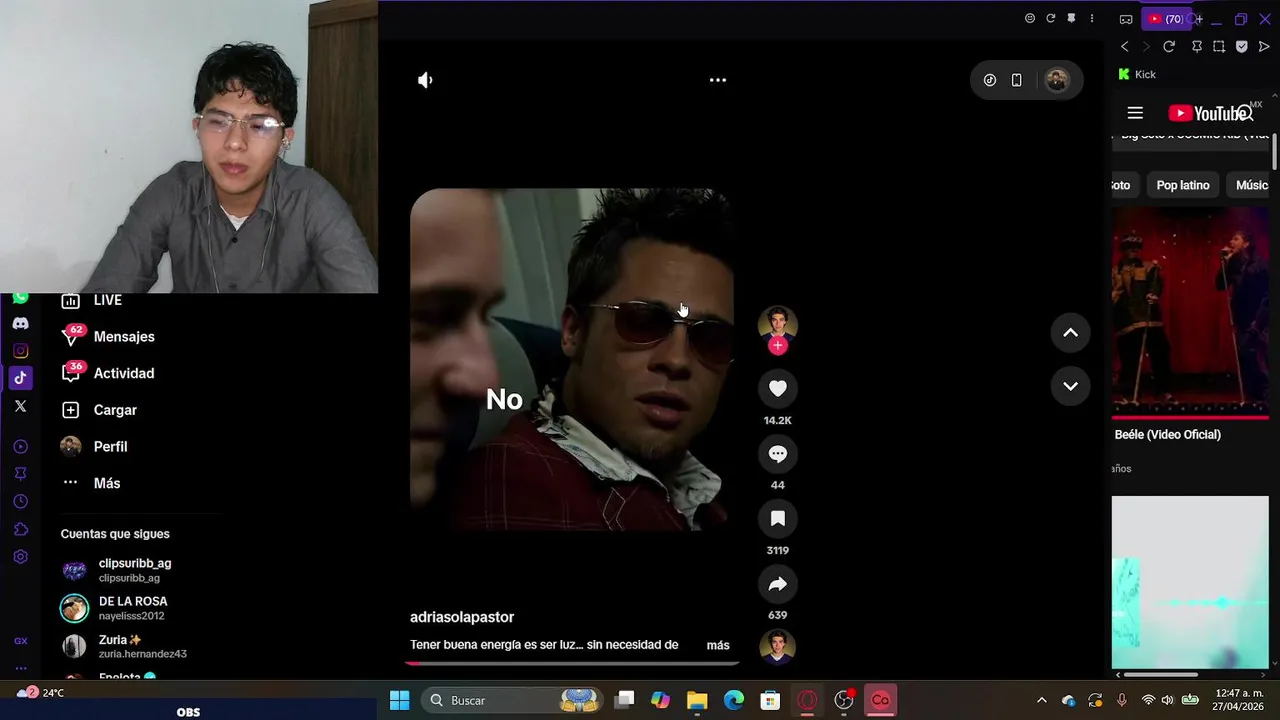
Task: Open the panel header kebab menu
Action: (1092, 18)
